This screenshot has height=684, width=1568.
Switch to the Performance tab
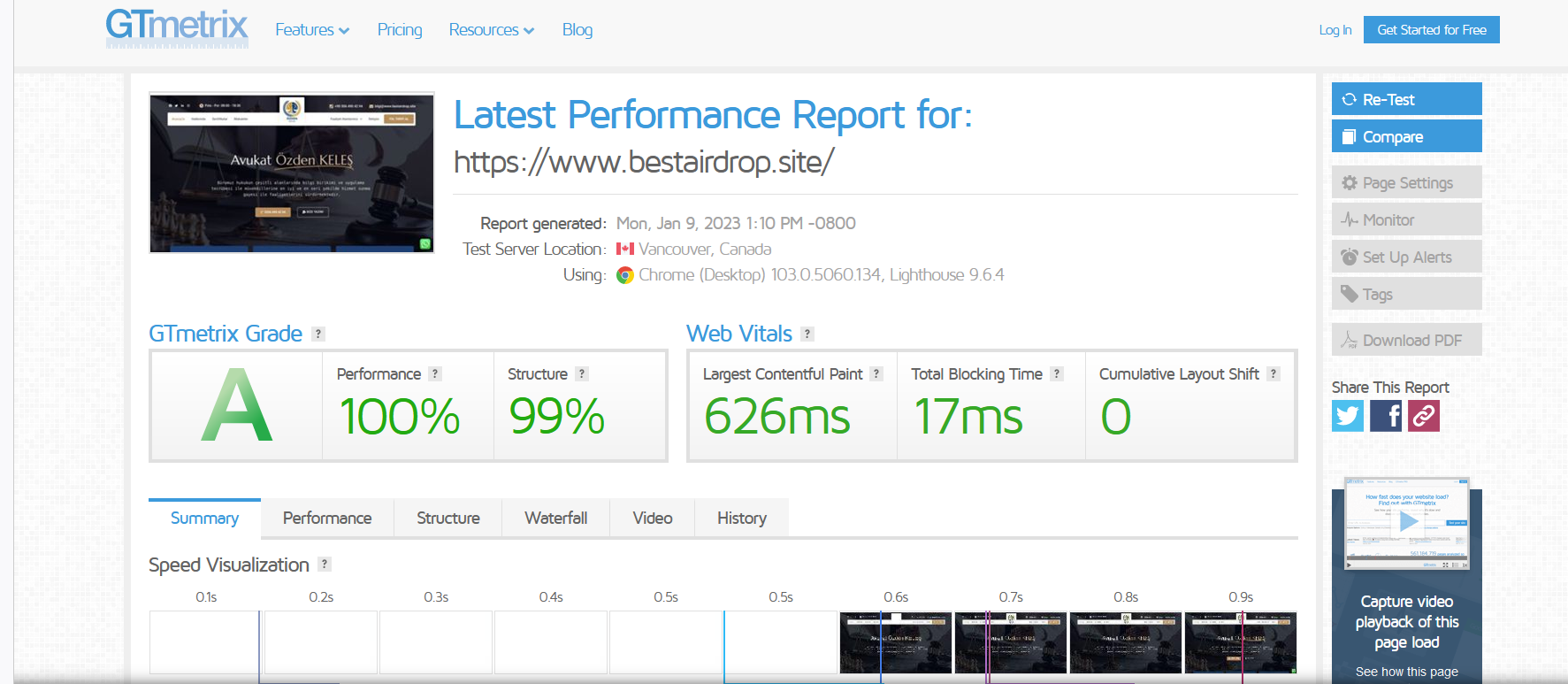pyautogui.click(x=327, y=519)
